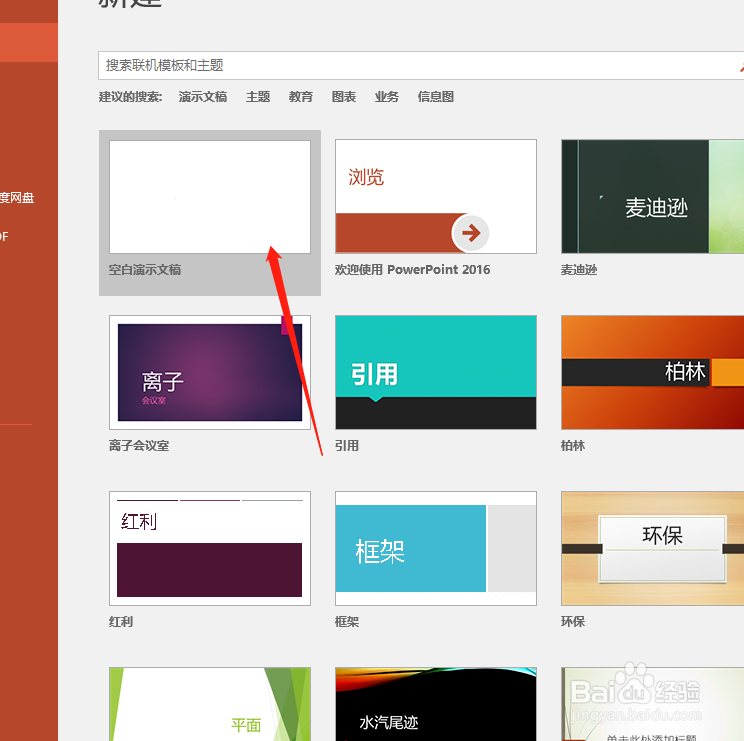
Task: Click the 红利 caption text
Action: coord(121,622)
